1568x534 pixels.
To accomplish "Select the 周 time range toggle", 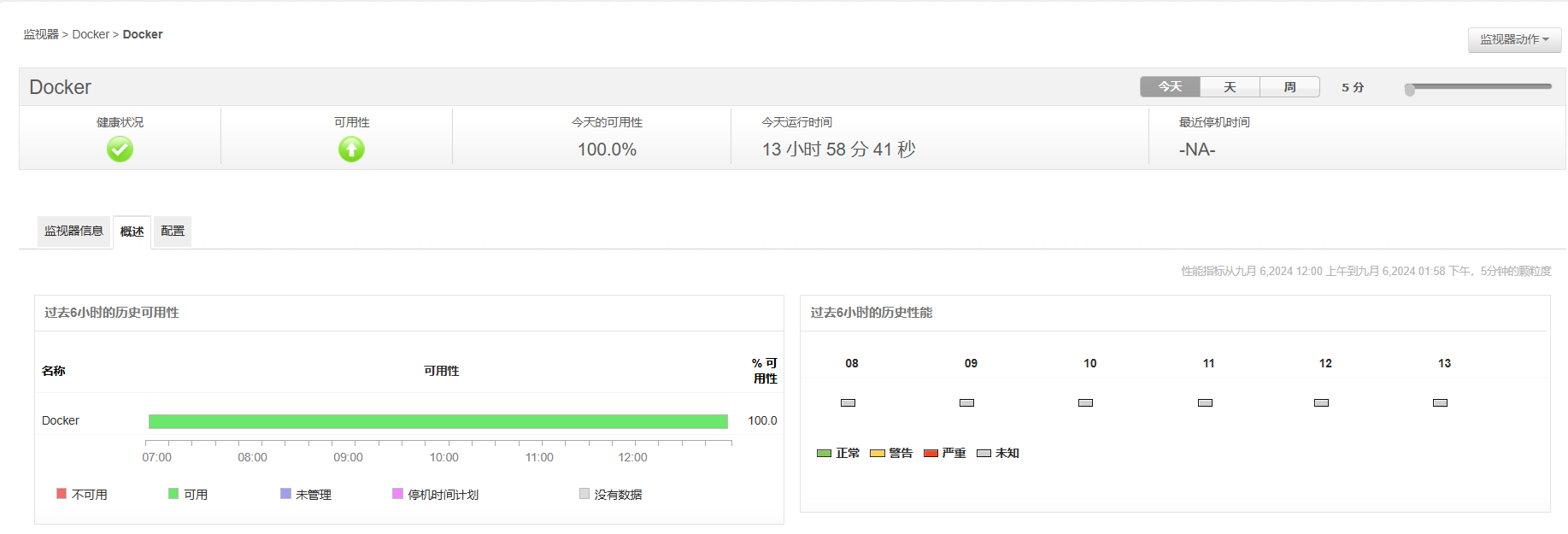I will [1289, 87].
